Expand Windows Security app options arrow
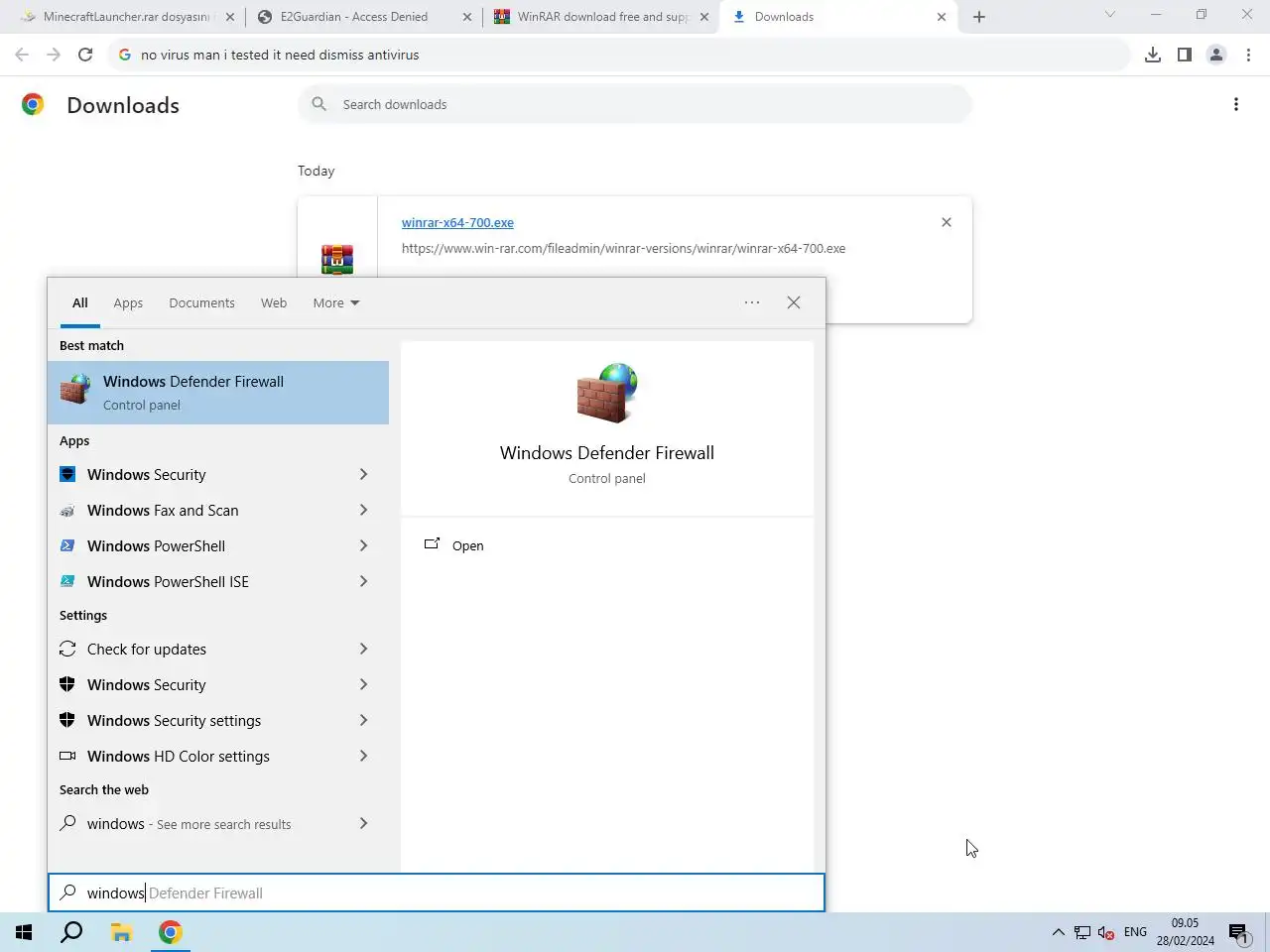The height and width of the screenshot is (952, 1270). (363, 475)
